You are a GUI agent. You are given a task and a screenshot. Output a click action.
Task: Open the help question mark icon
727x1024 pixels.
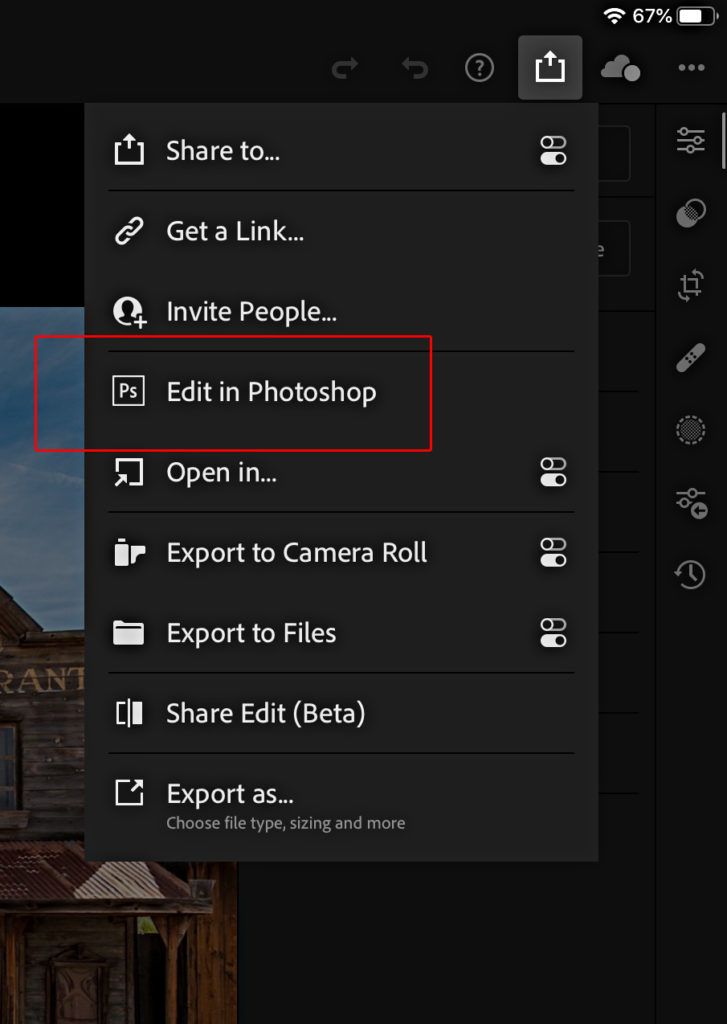tap(480, 68)
